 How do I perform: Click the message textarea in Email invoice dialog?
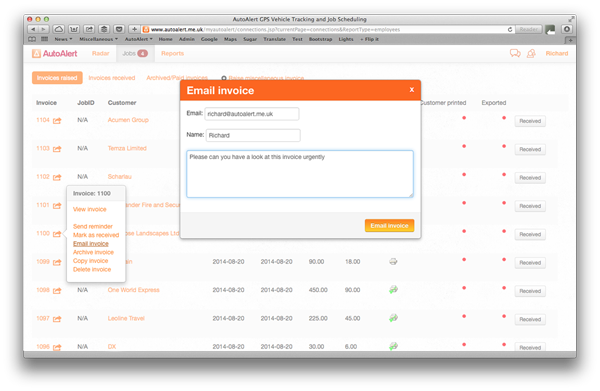point(300,174)
